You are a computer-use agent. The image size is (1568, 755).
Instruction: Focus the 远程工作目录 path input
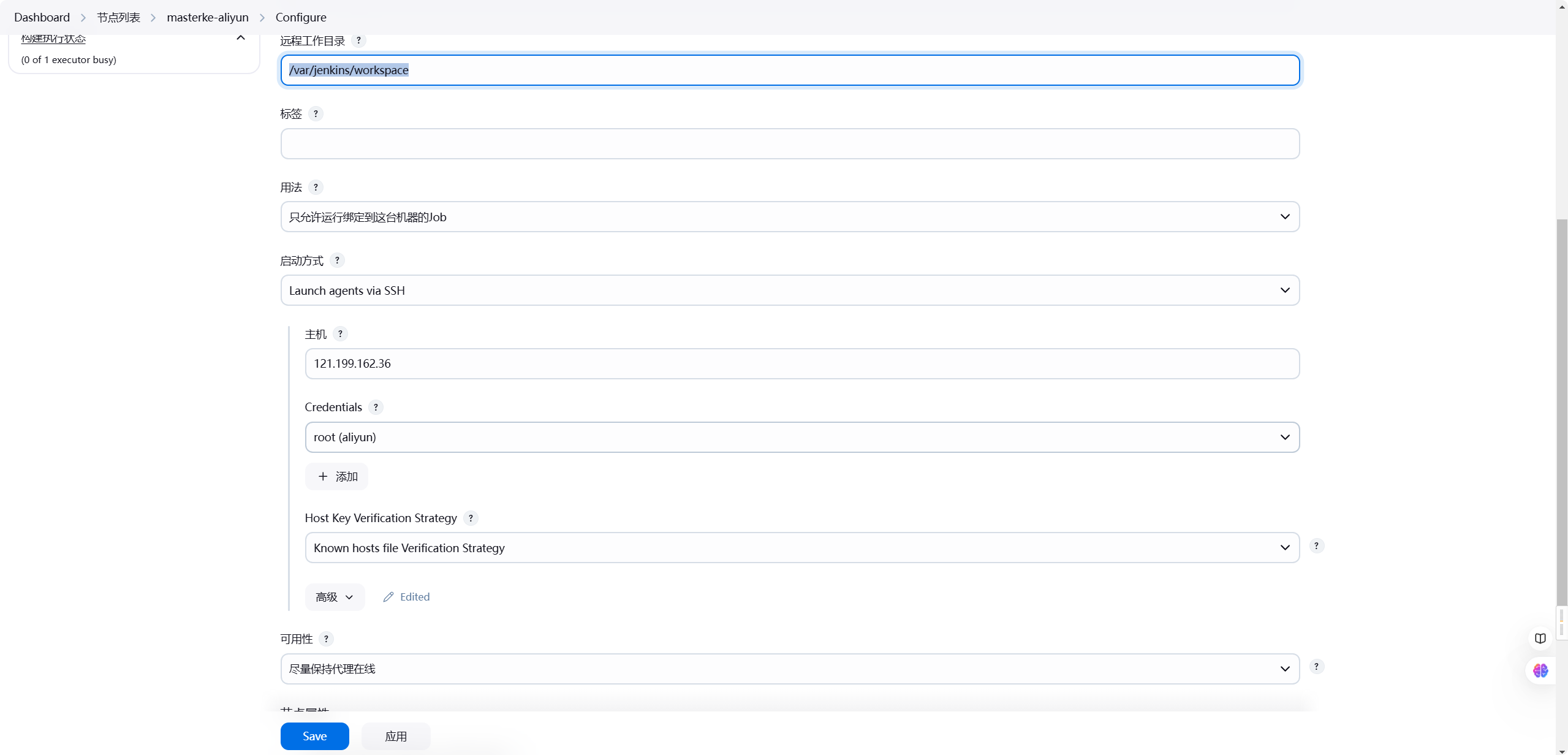[790, 70]
